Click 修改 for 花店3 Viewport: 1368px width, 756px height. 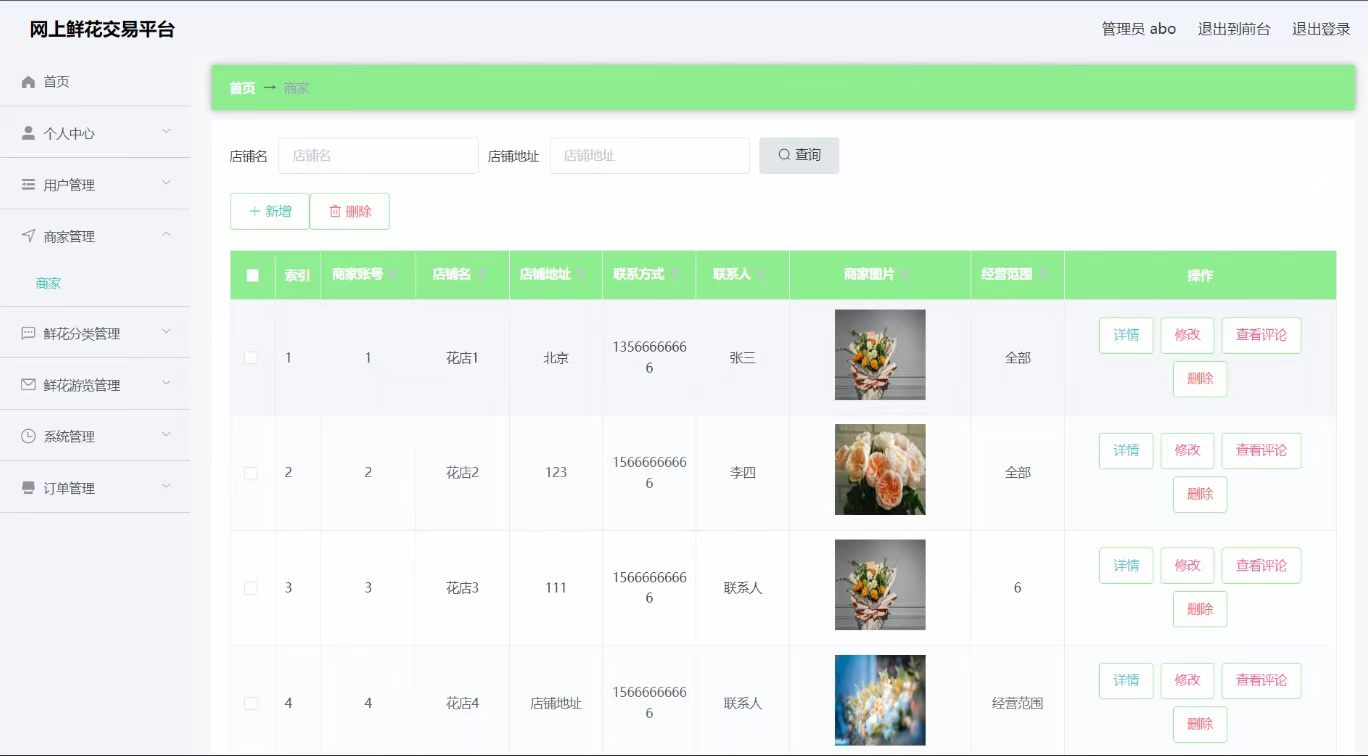tap(1187, 566)
